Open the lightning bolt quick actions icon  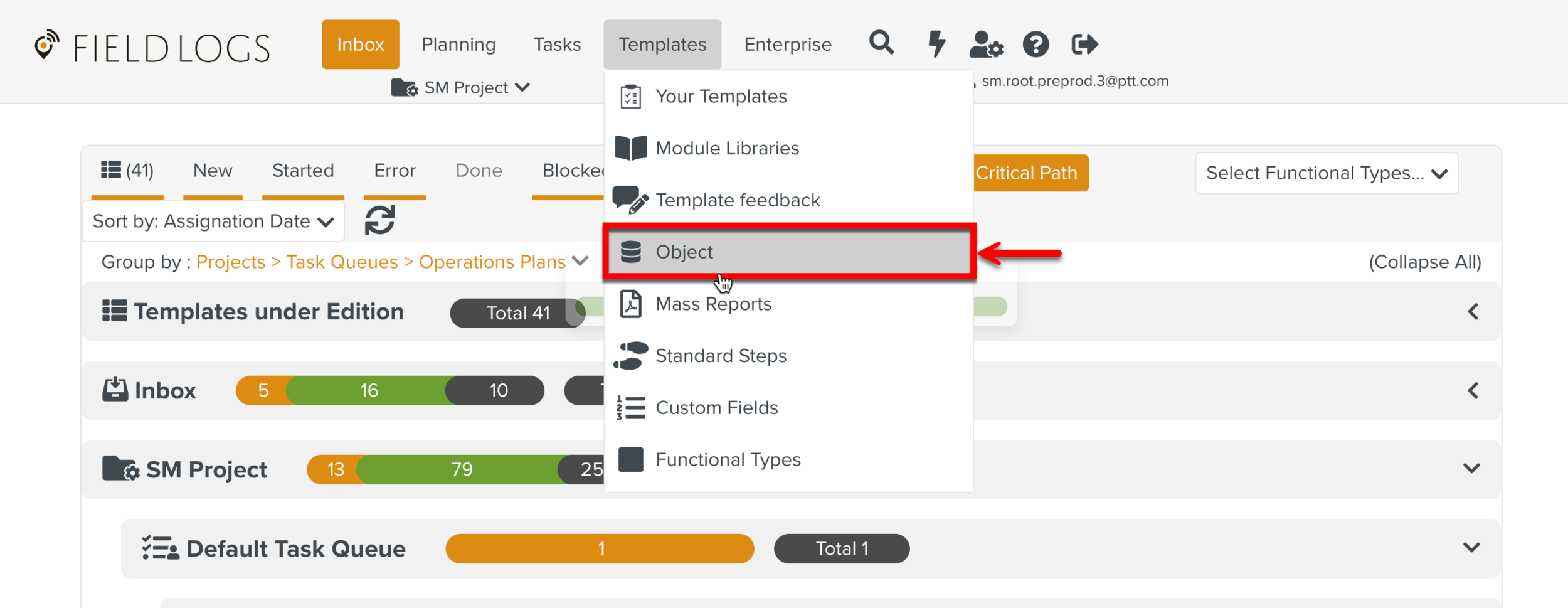point(936,44)
